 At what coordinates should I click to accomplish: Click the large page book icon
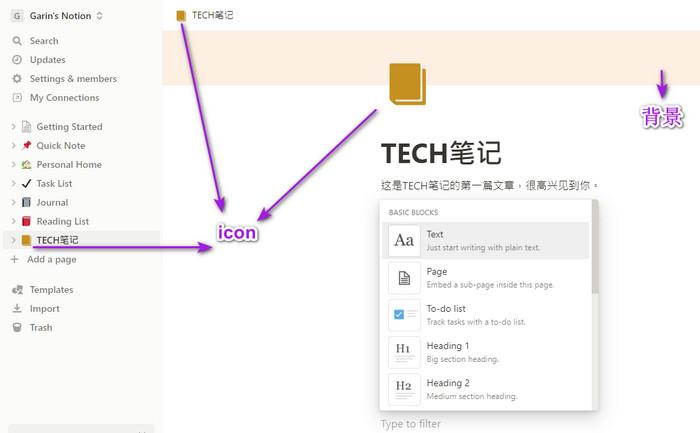[x=408, y=84]
